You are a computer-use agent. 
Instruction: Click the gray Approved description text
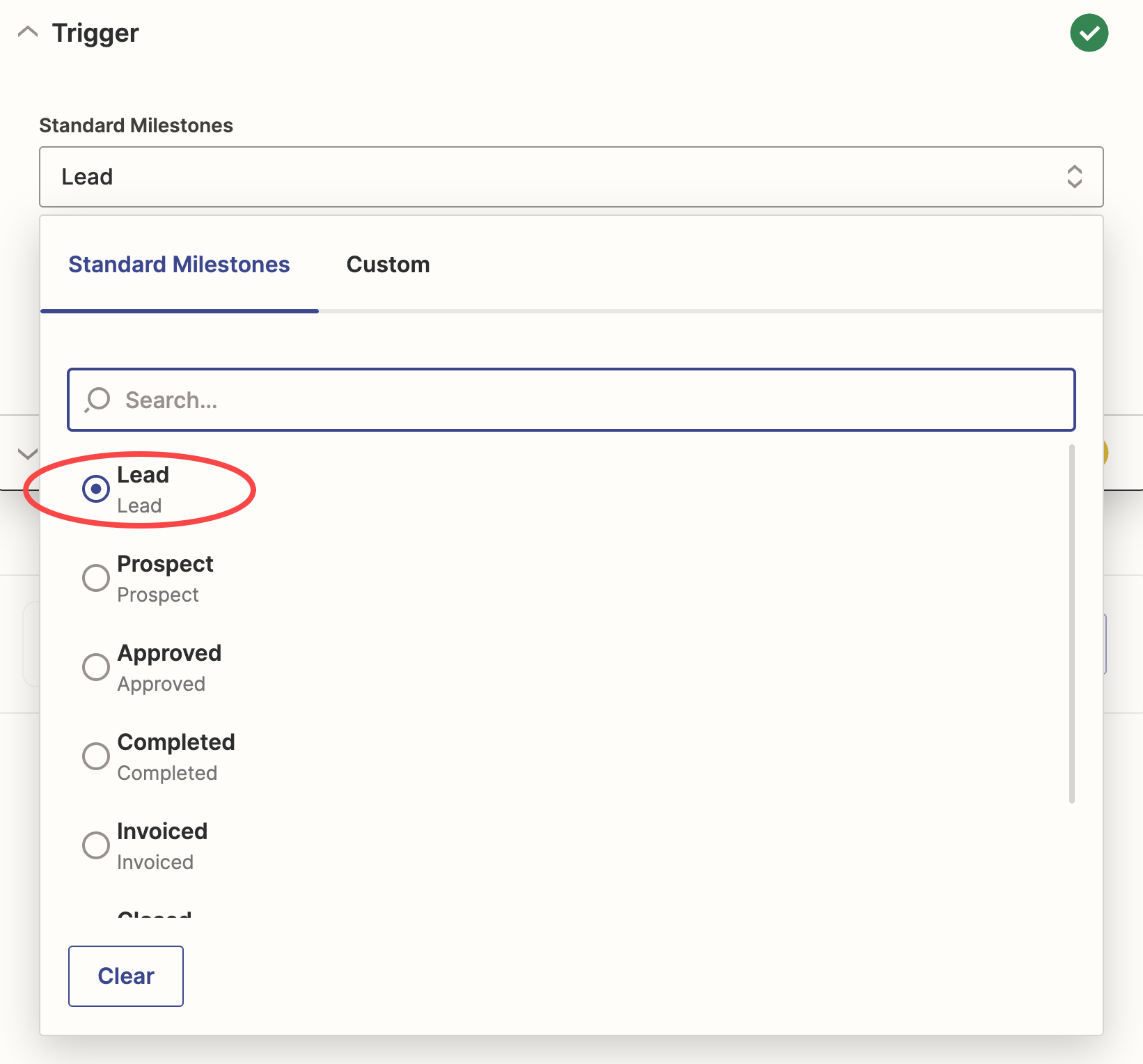click(161, 684)
